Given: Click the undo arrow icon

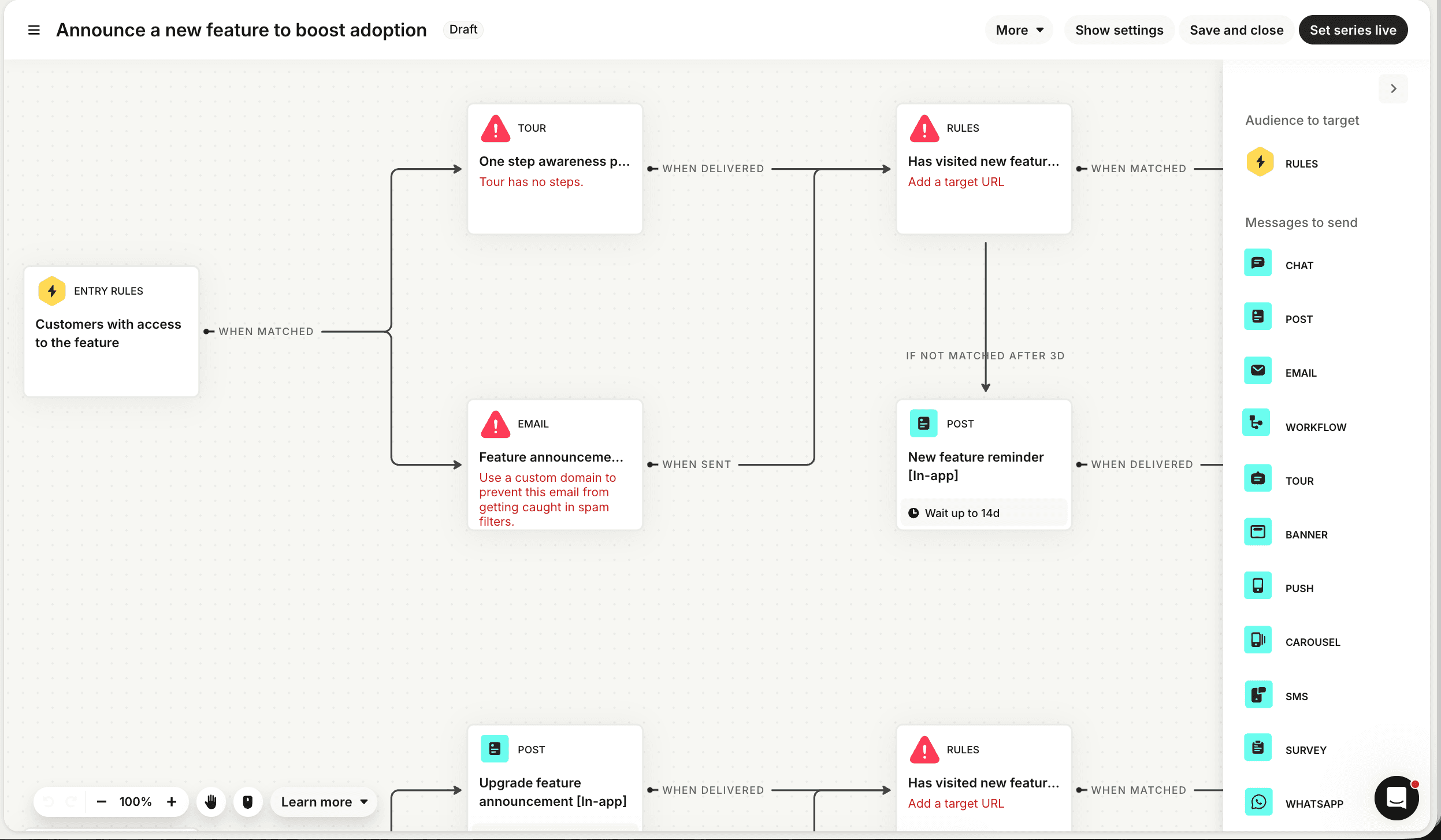Looking at the screenshot, I should tap(49, 802).
